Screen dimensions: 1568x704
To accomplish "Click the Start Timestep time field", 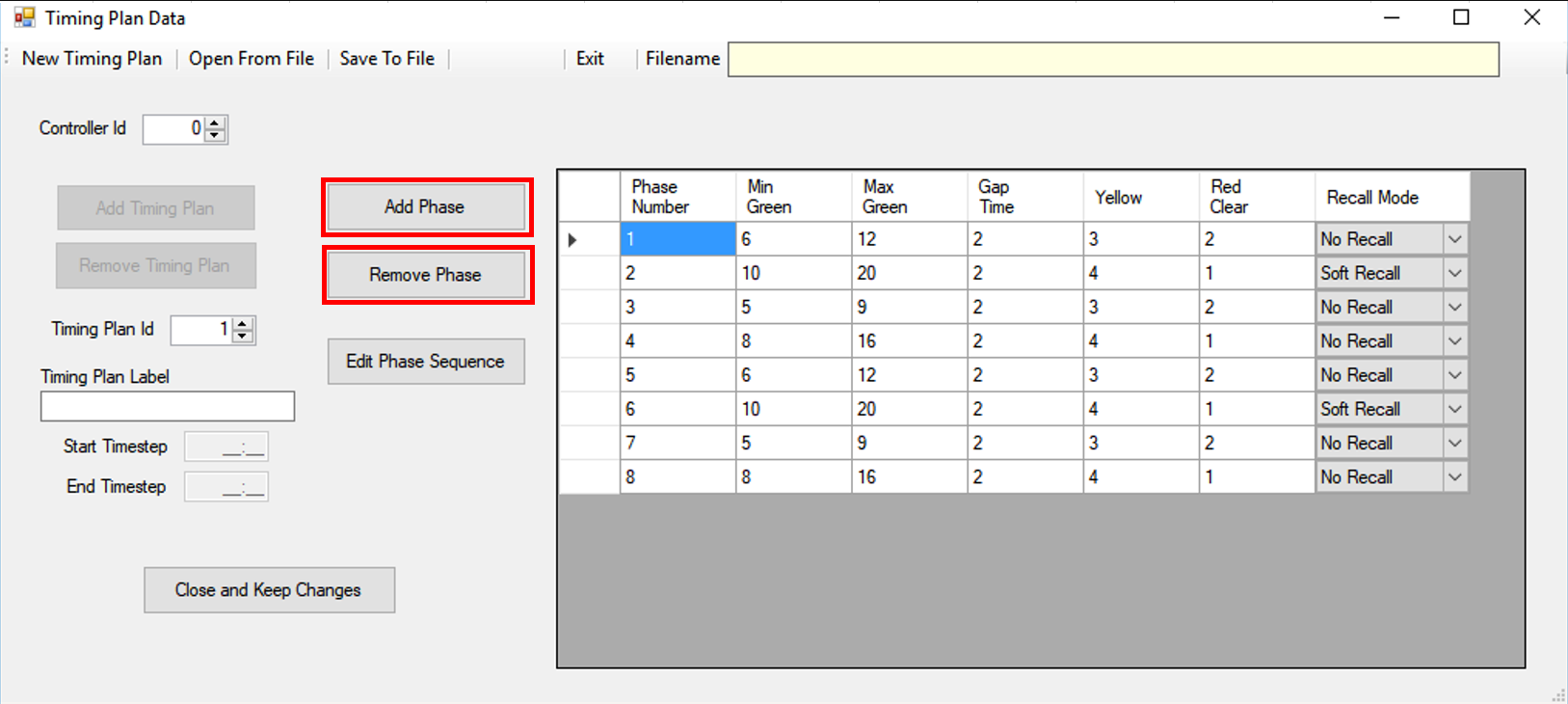I will click(x=226, y=447).
